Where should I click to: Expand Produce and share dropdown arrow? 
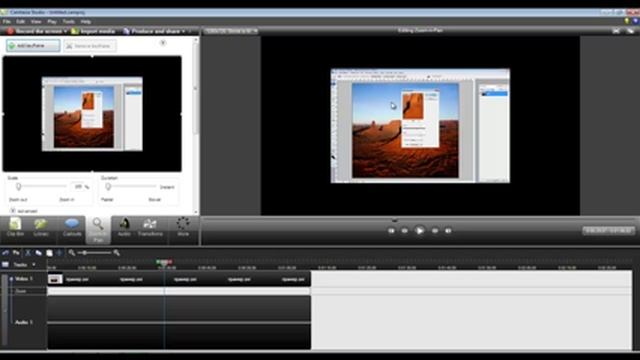pos(184,31)
